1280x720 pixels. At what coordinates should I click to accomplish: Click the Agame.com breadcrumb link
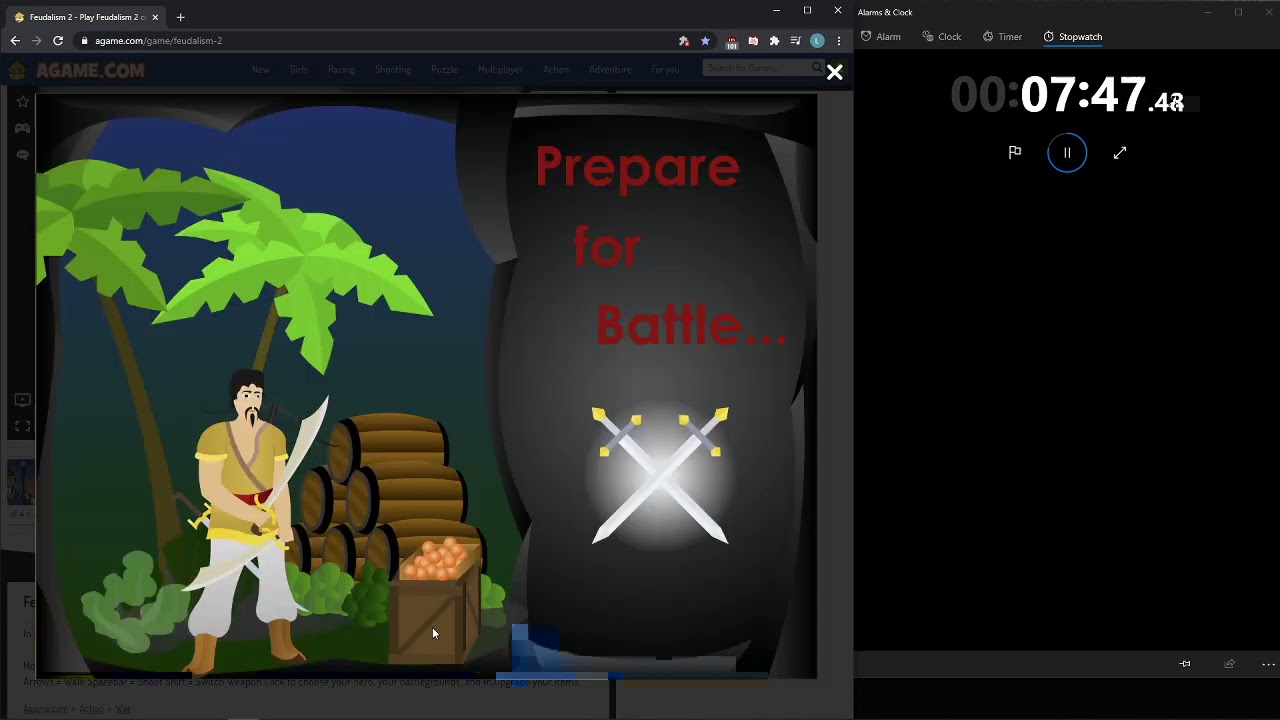(x=46, y=709)
